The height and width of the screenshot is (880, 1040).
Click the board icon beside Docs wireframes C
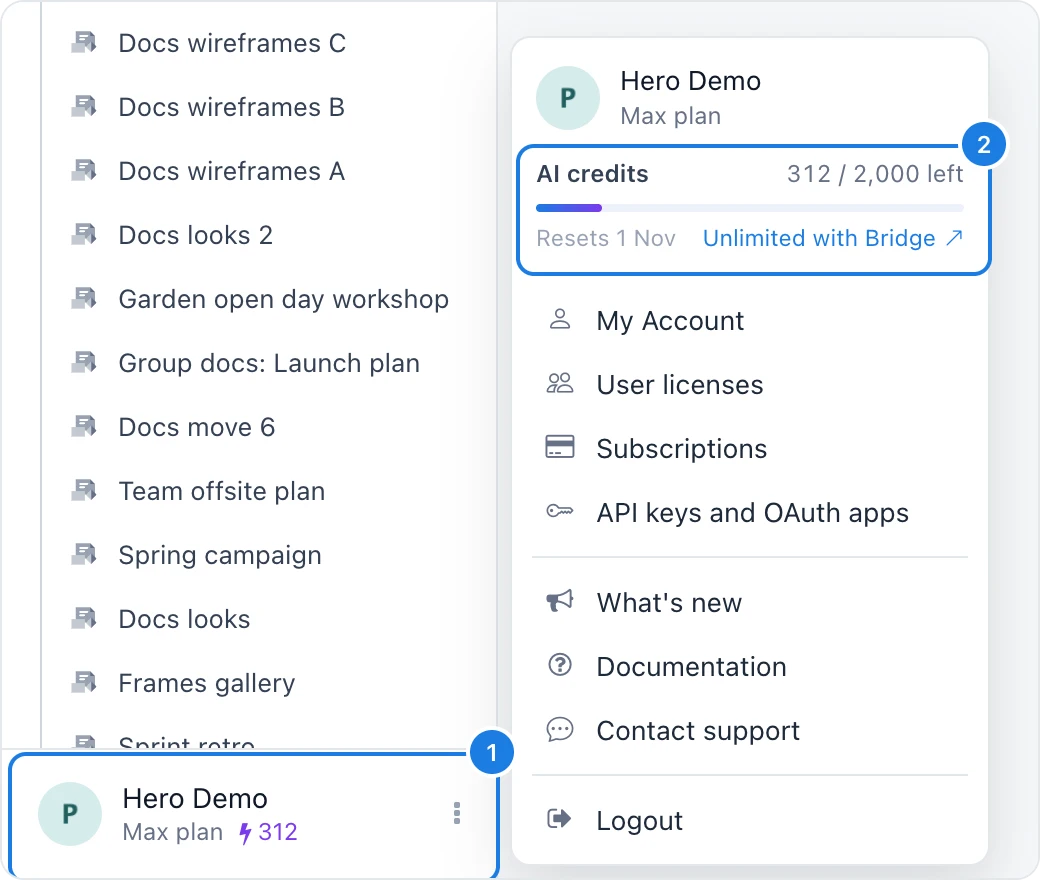point(84,42)
